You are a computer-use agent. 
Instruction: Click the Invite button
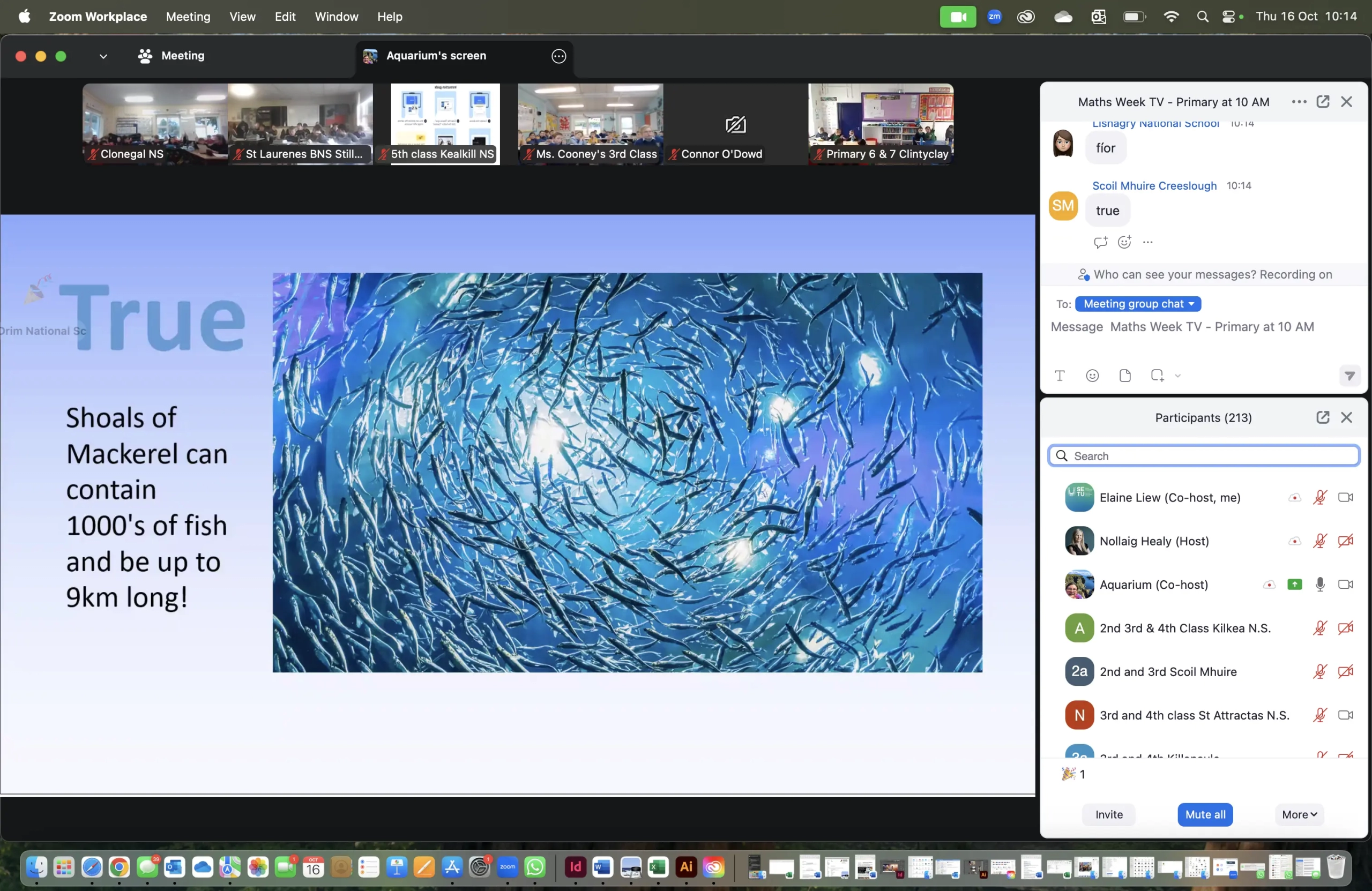click(x=1108, y=814)
